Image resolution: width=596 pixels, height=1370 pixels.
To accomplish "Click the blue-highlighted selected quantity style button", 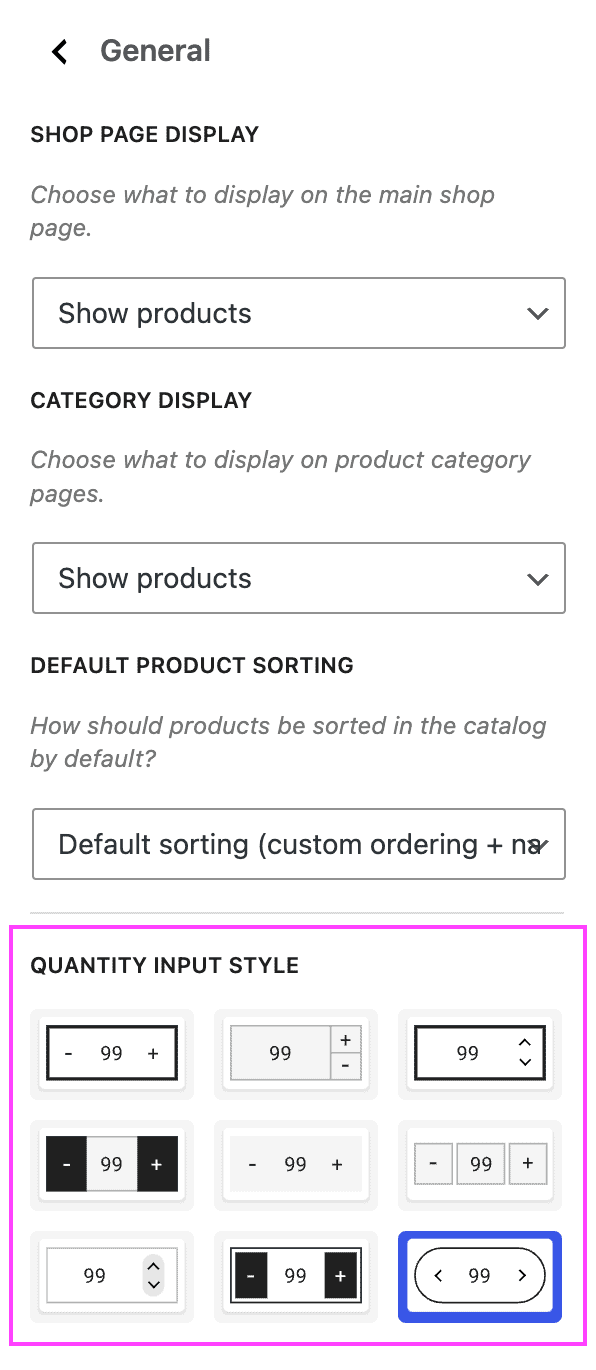I will point(479,1275).
